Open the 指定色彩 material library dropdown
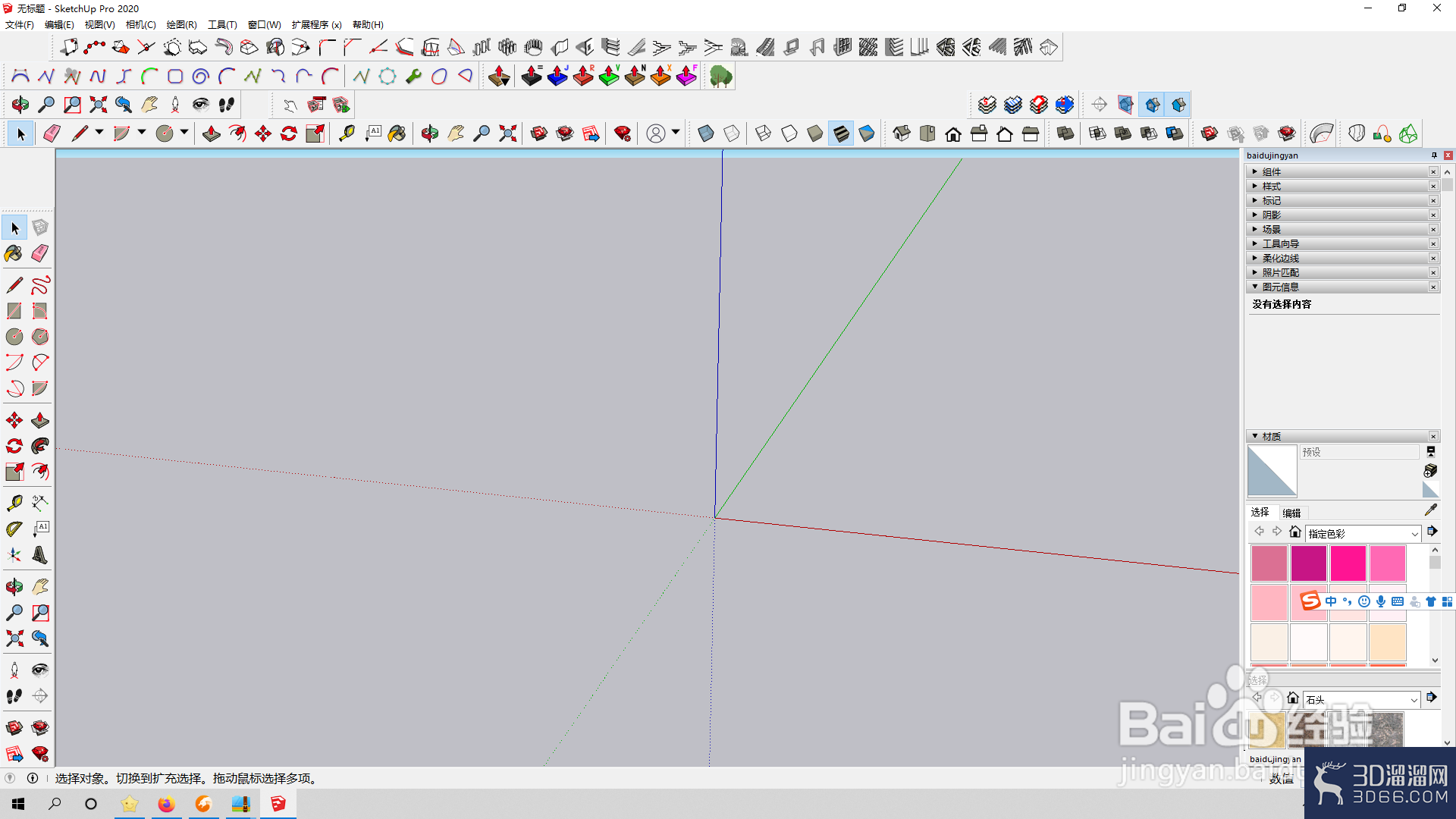The height and width of the screenshot is (819, 1456). click(x=1363, y=534)
